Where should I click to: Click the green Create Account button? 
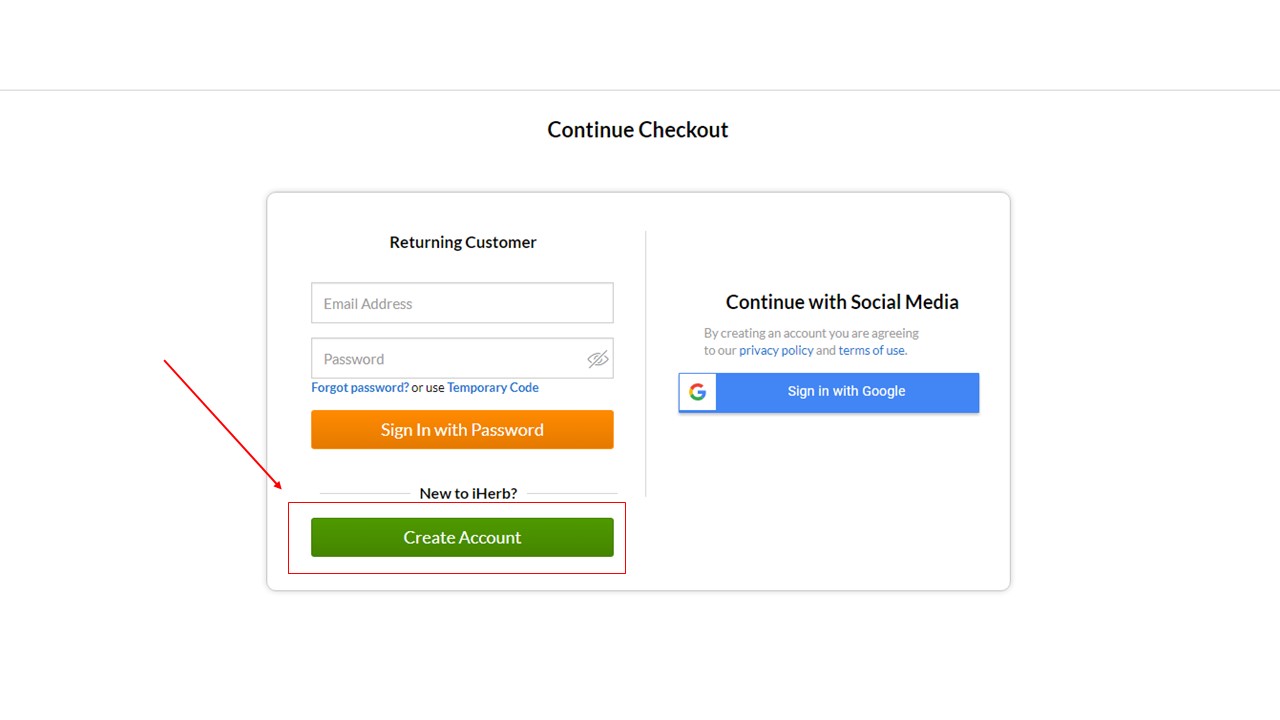tap(462, 537)
